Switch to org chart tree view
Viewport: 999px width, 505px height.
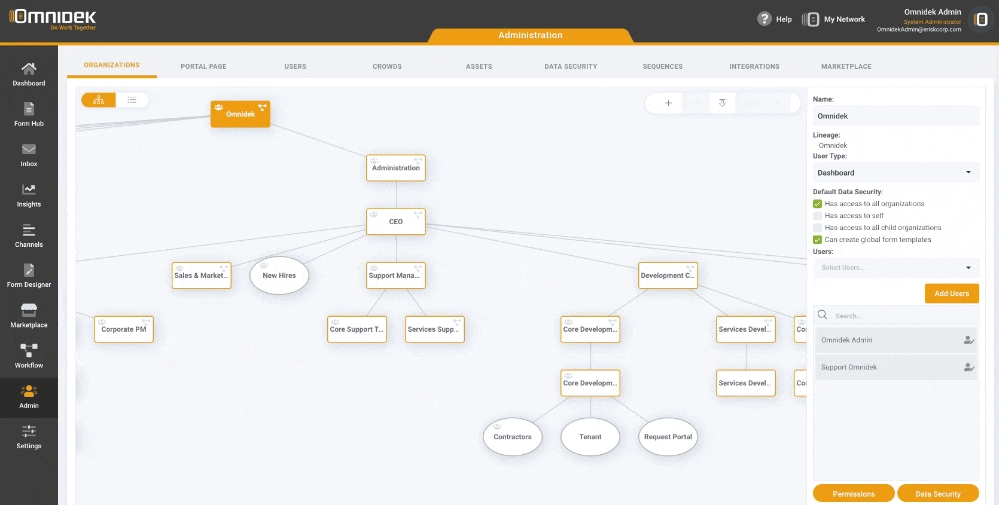pyautogui.click(x=98, y=100)
